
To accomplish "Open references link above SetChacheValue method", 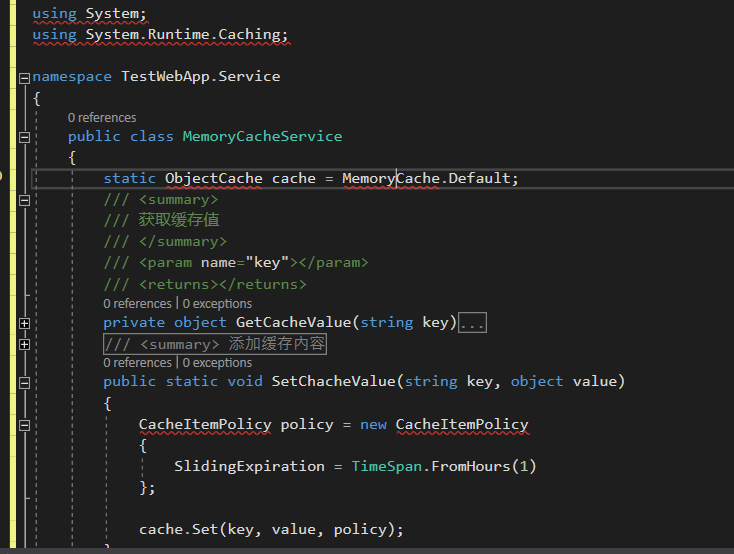I will (137, 363).
